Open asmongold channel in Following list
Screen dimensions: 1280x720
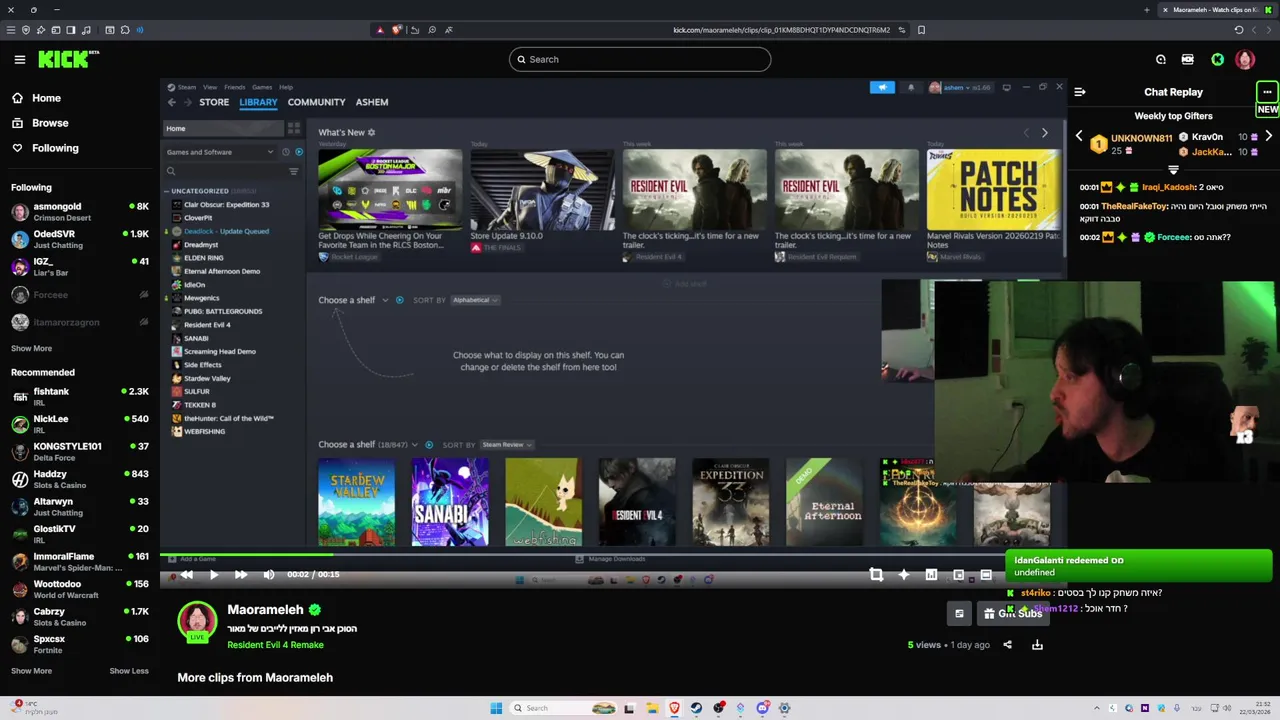pyautogui.click(x=80, y=212)
